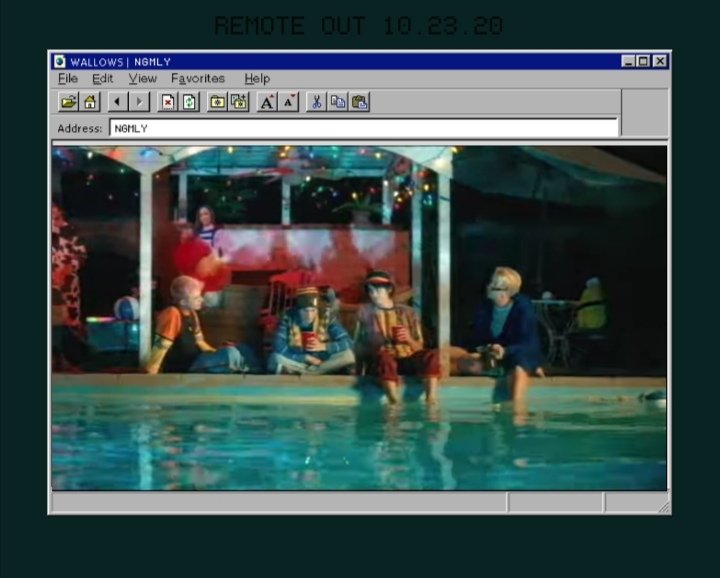
Task: Close the WALLOWS | NGMLY window
Action: click(660, 62)
